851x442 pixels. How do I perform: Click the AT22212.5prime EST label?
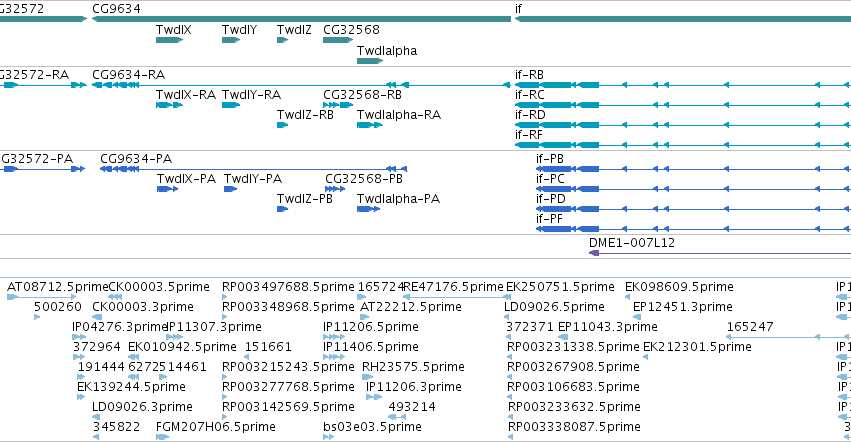point(411,307)
